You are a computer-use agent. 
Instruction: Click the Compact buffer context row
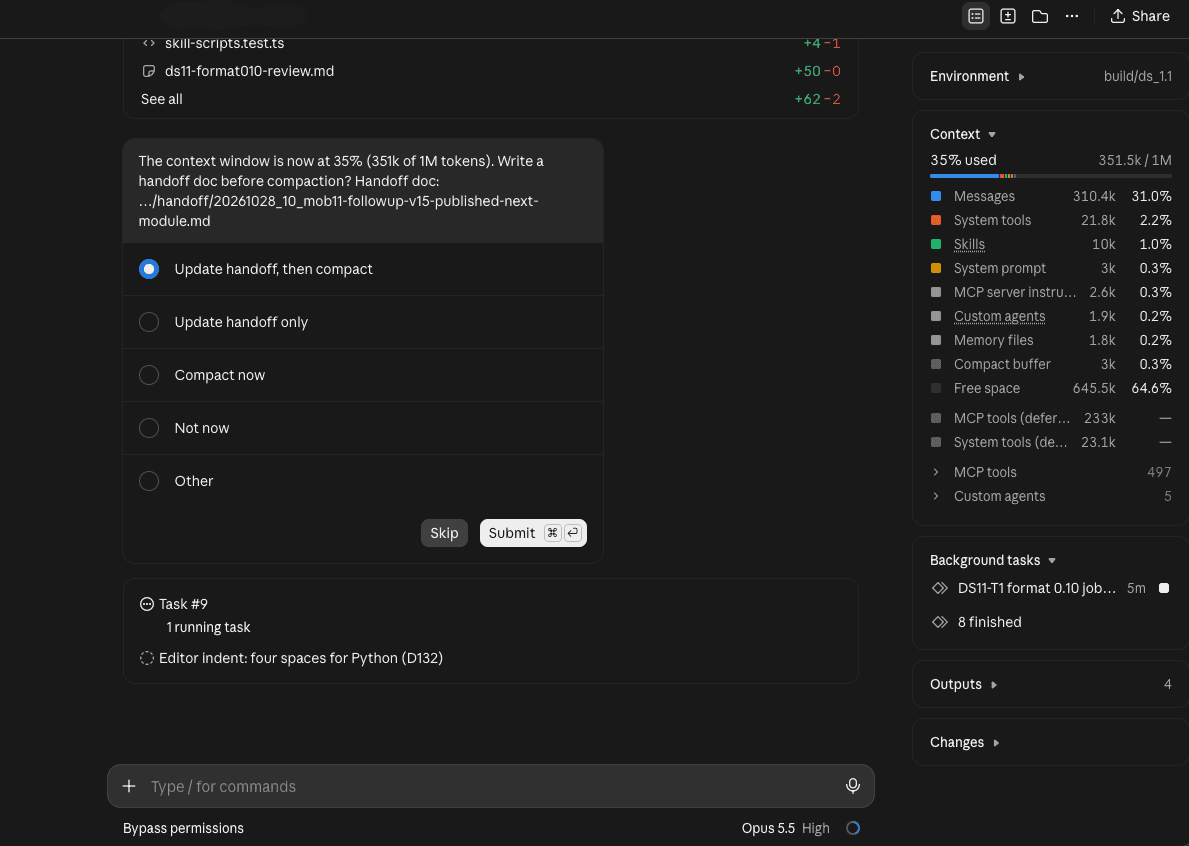[x=1050, y=365]
